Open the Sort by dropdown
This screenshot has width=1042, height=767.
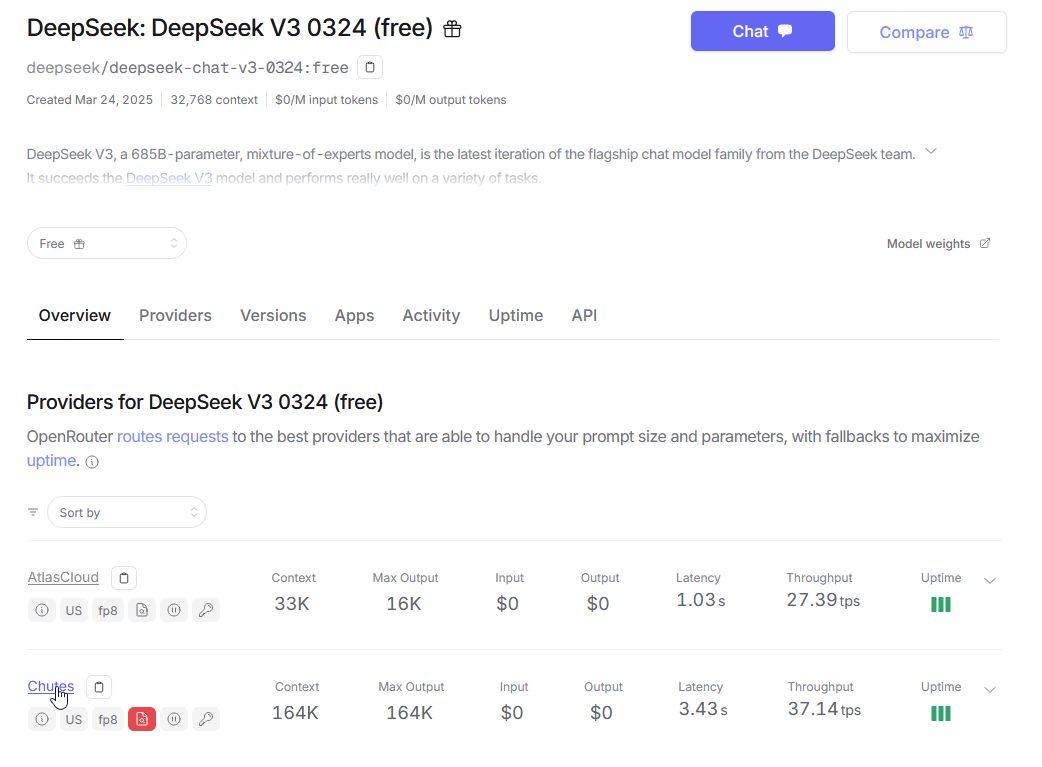click(127, 512)
